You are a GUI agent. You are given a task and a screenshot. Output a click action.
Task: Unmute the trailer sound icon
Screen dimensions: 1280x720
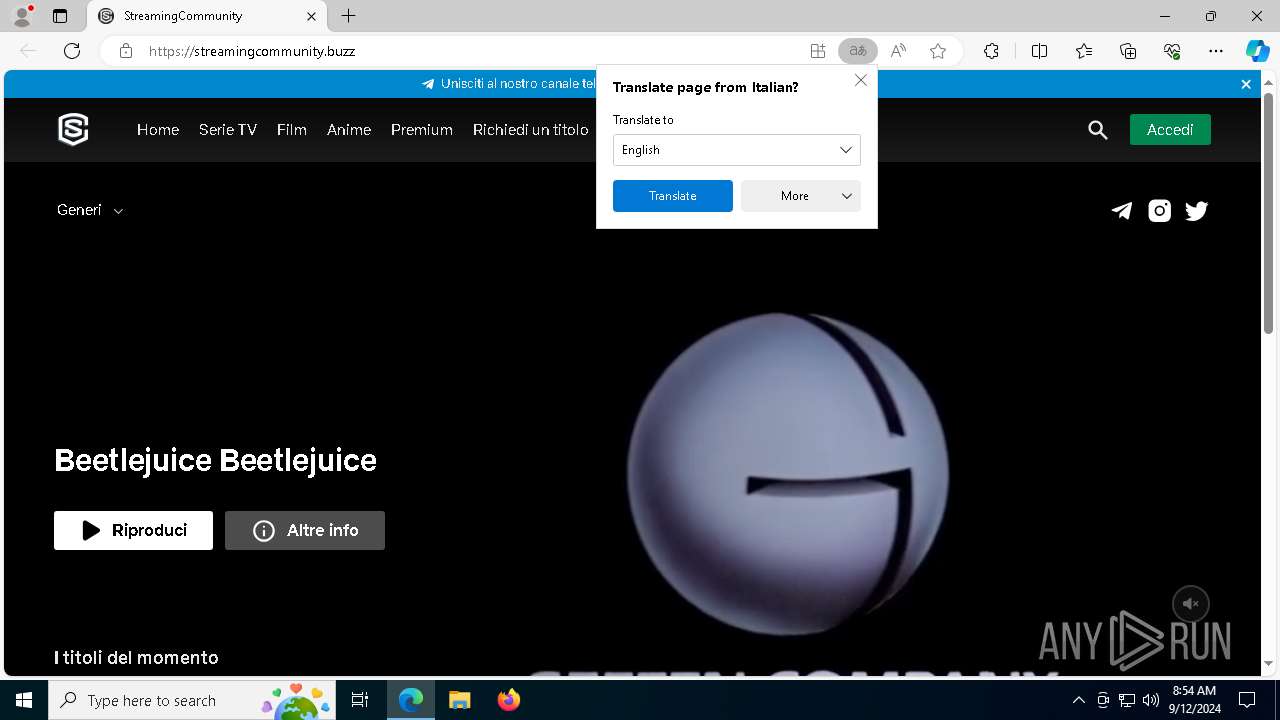[x=1191, y=604]
